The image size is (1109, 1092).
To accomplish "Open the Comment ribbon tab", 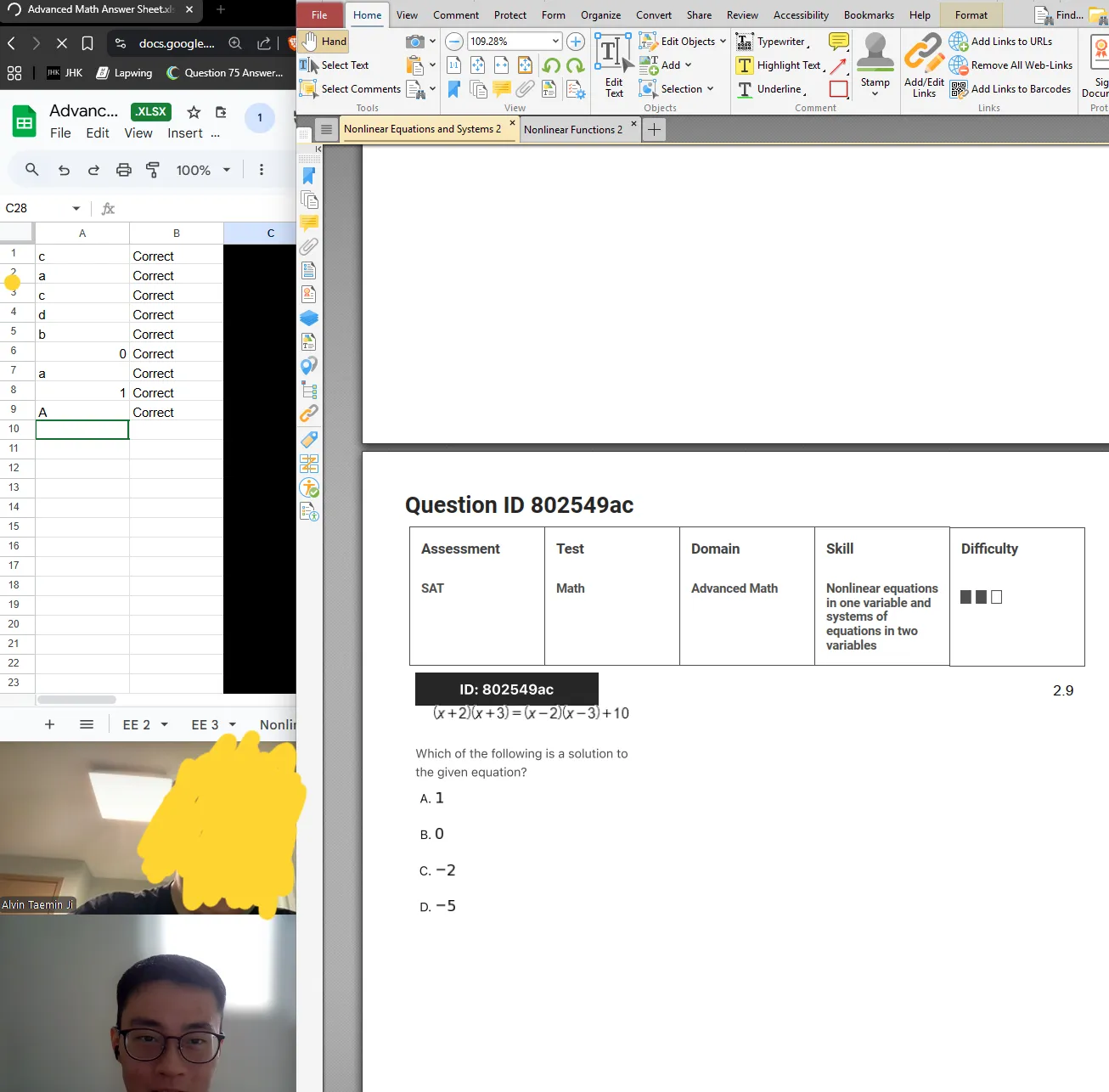I will pyautogui.click(x=456, y=14).
